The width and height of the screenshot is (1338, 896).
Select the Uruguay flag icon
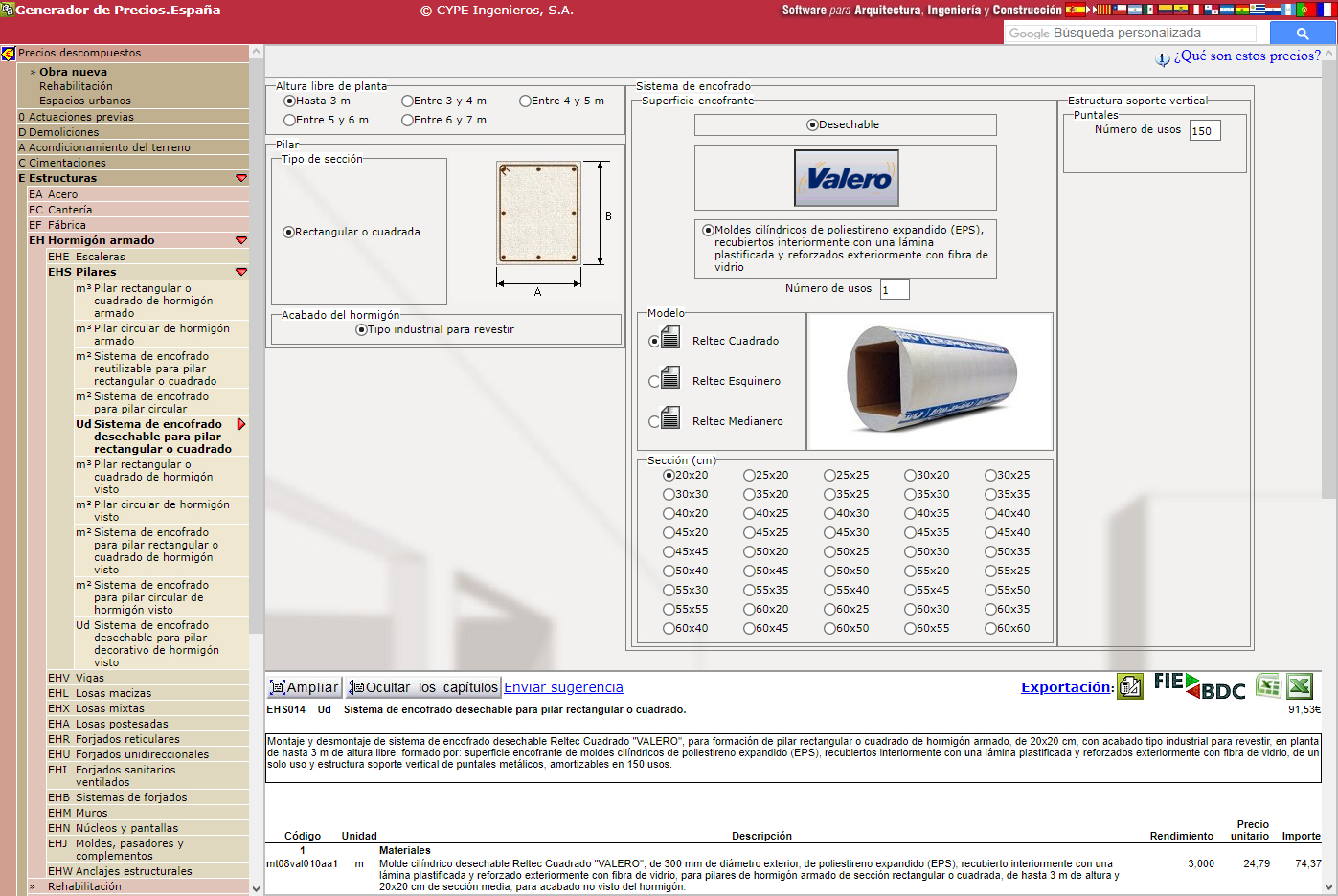tap(1258, 10)
